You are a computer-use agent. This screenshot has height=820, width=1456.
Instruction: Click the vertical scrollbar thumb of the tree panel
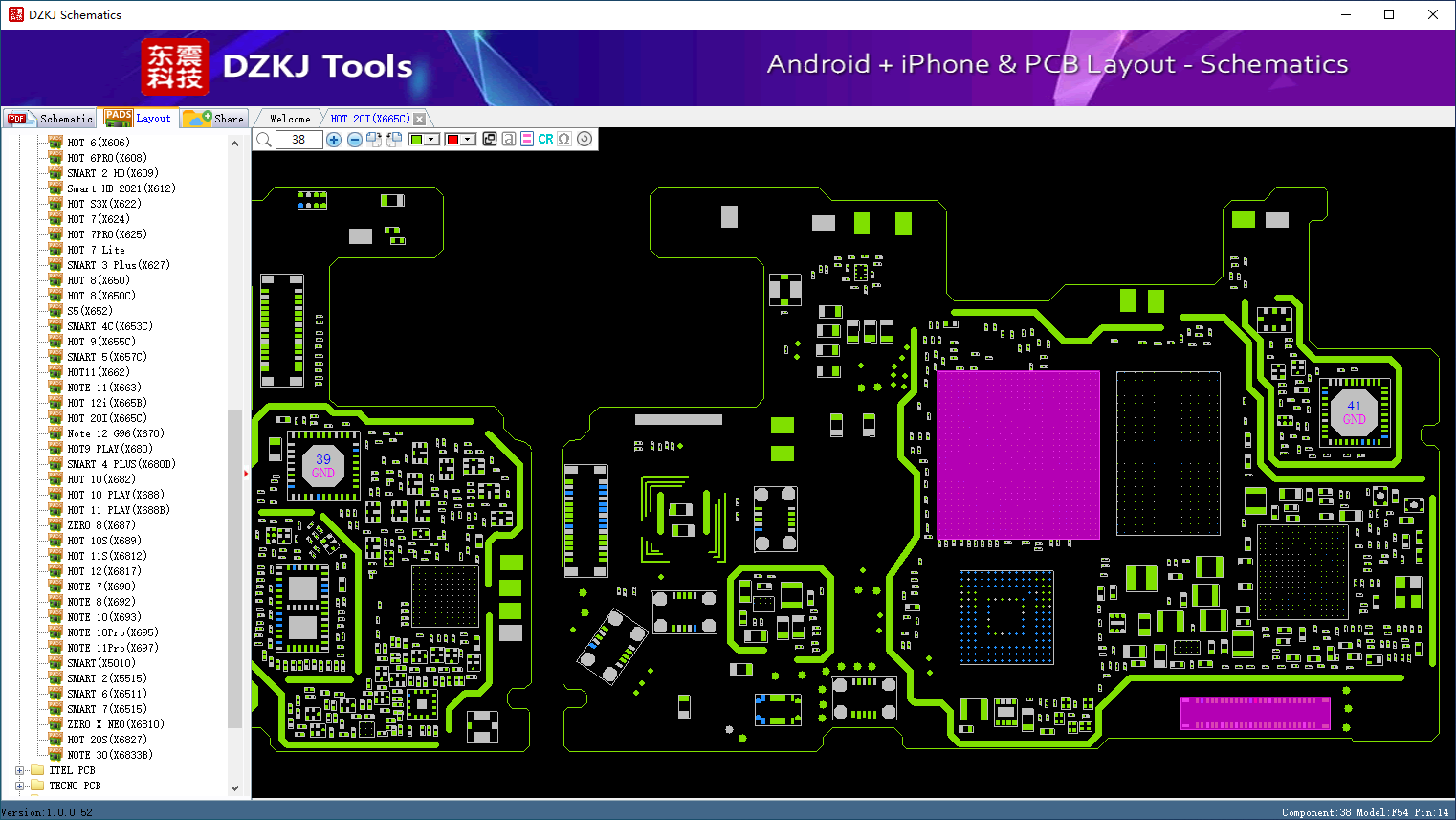click(235, 568)
